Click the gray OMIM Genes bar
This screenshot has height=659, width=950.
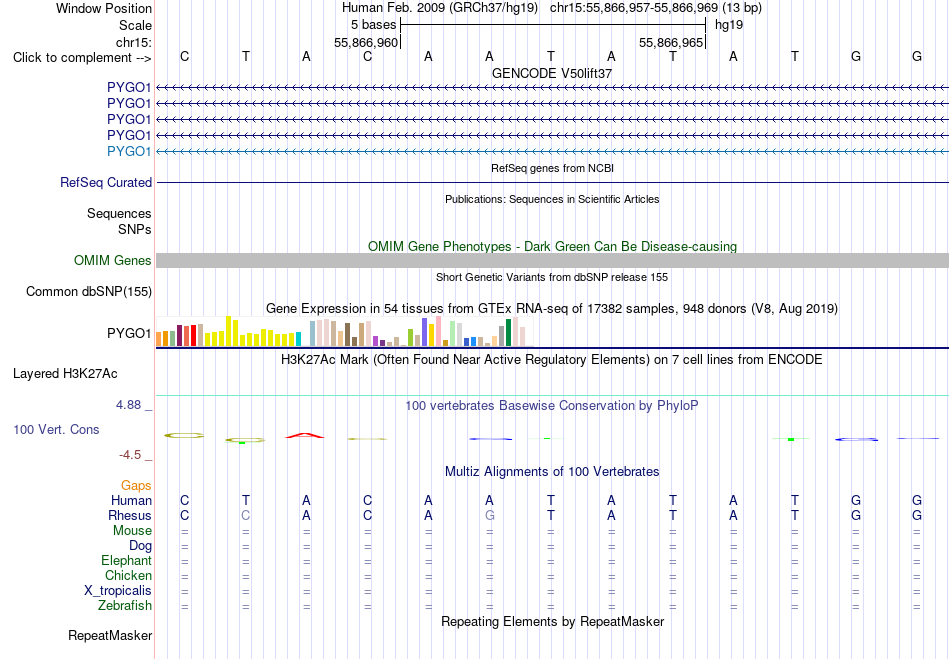coord(553,260)
